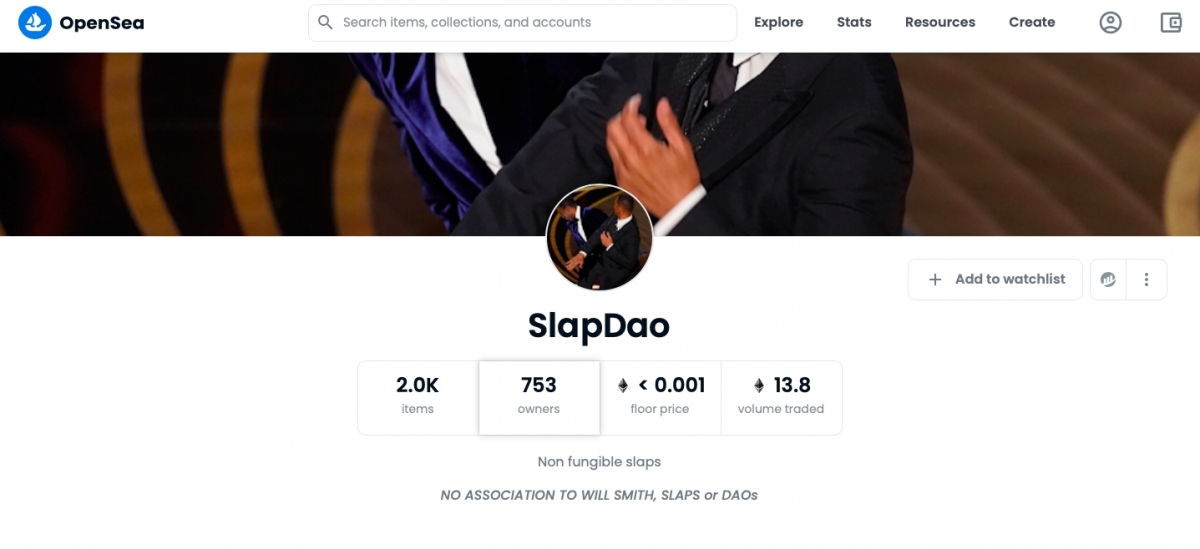Image resolution: width=1200 pixels, height=549 pixels.
Task: Click the Add to watchlist button
Action: 997,280
